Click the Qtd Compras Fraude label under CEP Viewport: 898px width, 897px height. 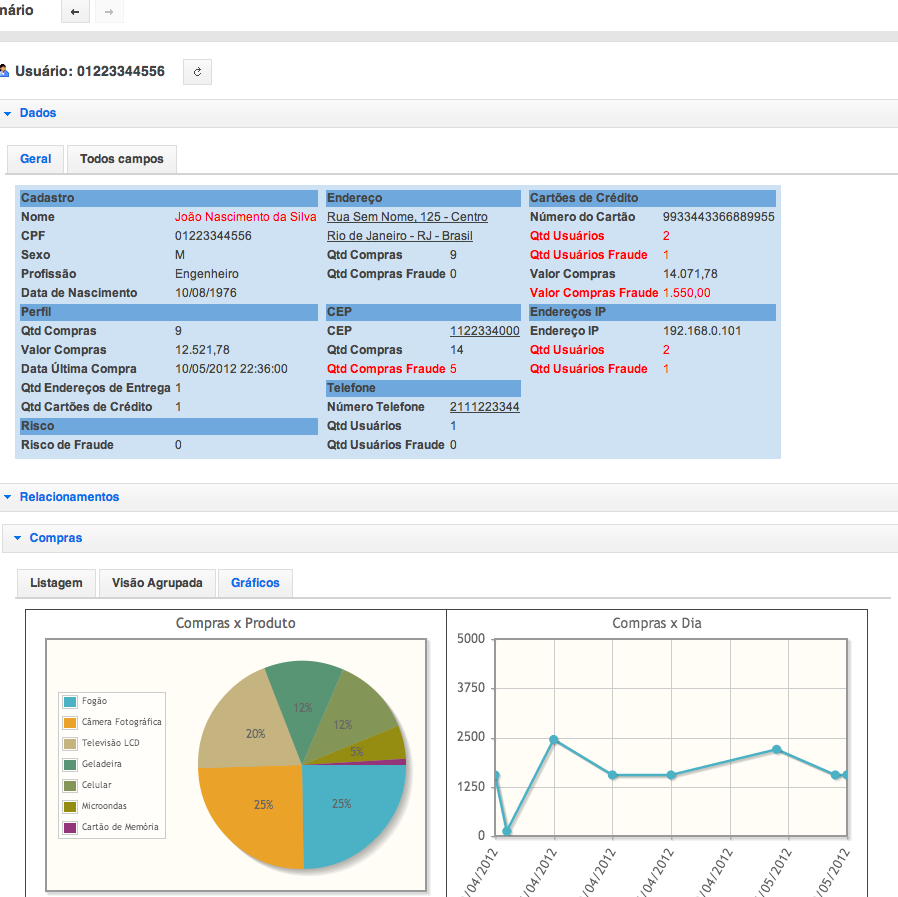click(386, 369)
